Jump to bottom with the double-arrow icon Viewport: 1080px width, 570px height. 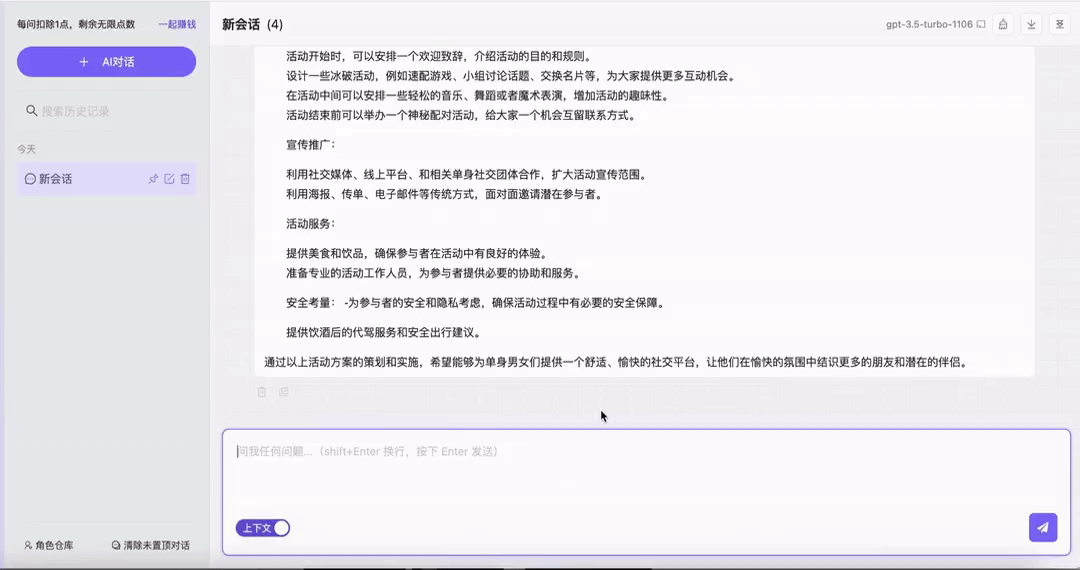(x=1059, y=24)
